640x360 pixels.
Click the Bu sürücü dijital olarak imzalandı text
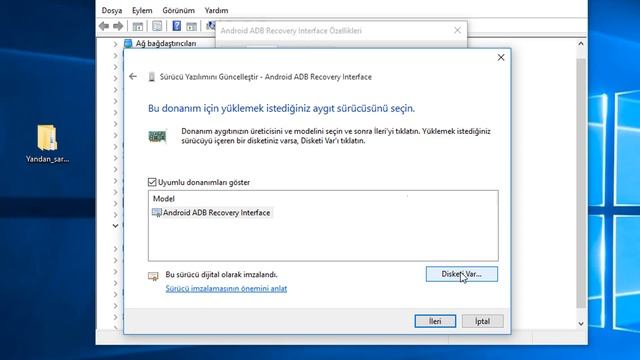point(221,275)
